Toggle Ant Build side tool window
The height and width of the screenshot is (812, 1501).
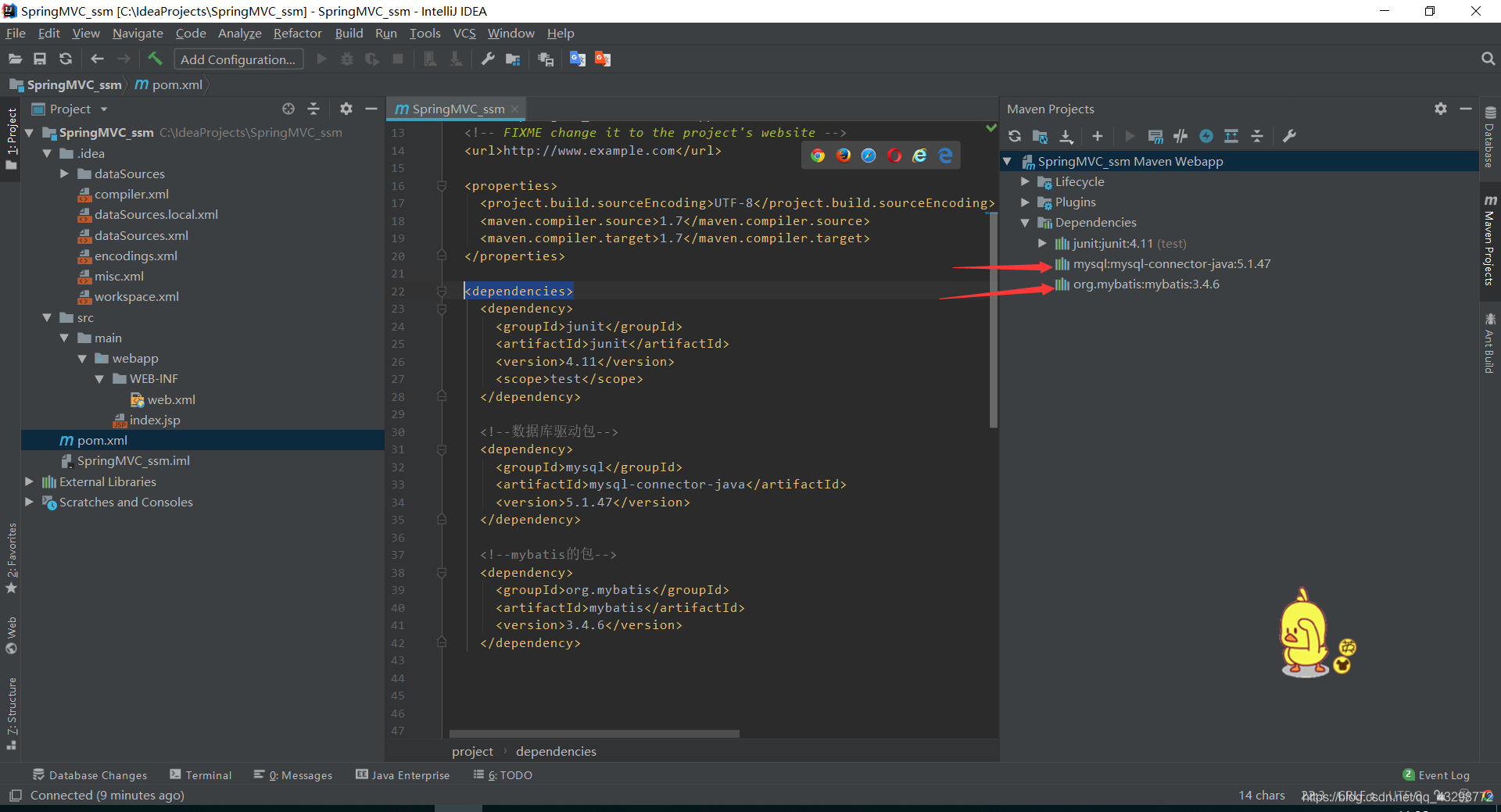(1489, 343)
